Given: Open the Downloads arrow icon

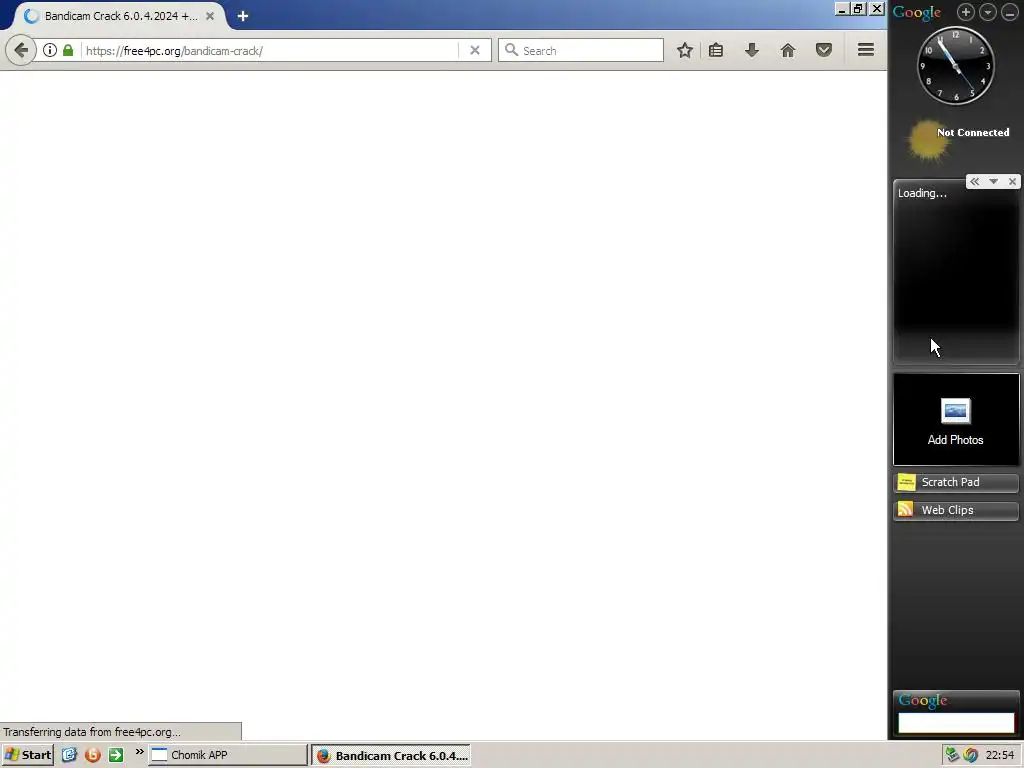Looking at the screenshot, I should tap(752, 50).
